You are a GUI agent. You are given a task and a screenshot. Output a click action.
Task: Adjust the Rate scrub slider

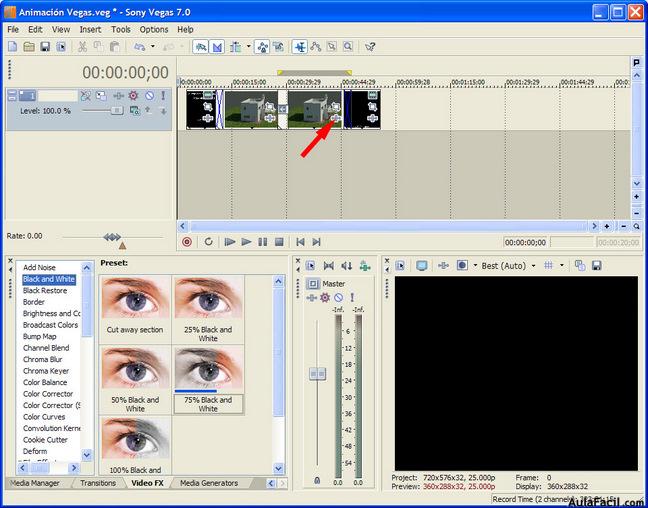coord(112,237)
